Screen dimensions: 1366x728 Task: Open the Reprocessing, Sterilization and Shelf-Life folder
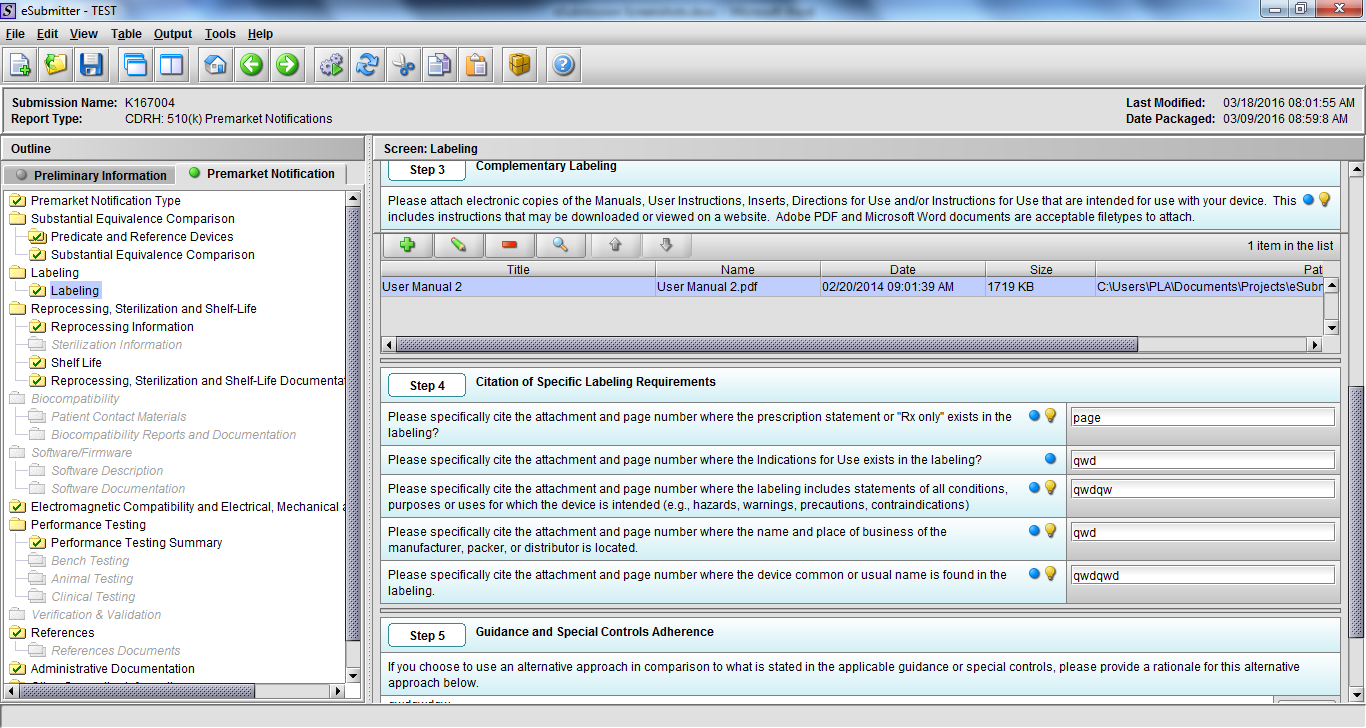pos(143,309)
